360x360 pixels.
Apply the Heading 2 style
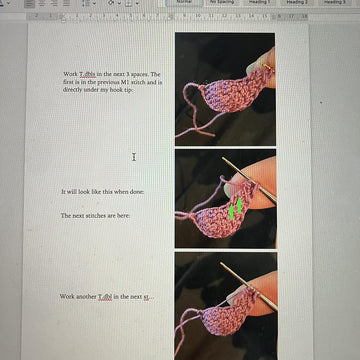[296, 3]
